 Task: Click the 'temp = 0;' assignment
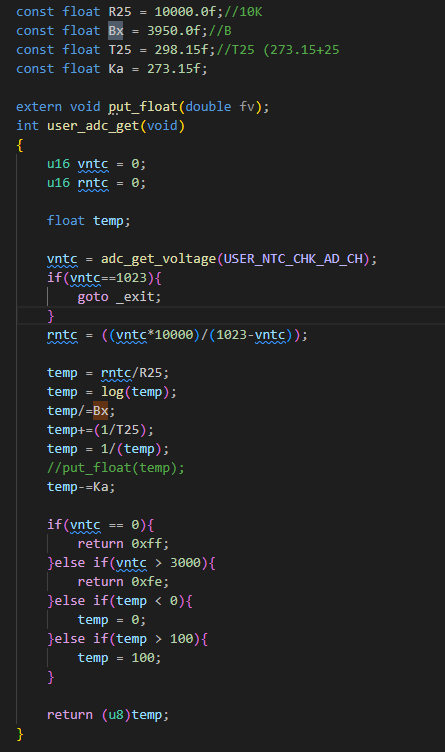click(x=112, y=620)
